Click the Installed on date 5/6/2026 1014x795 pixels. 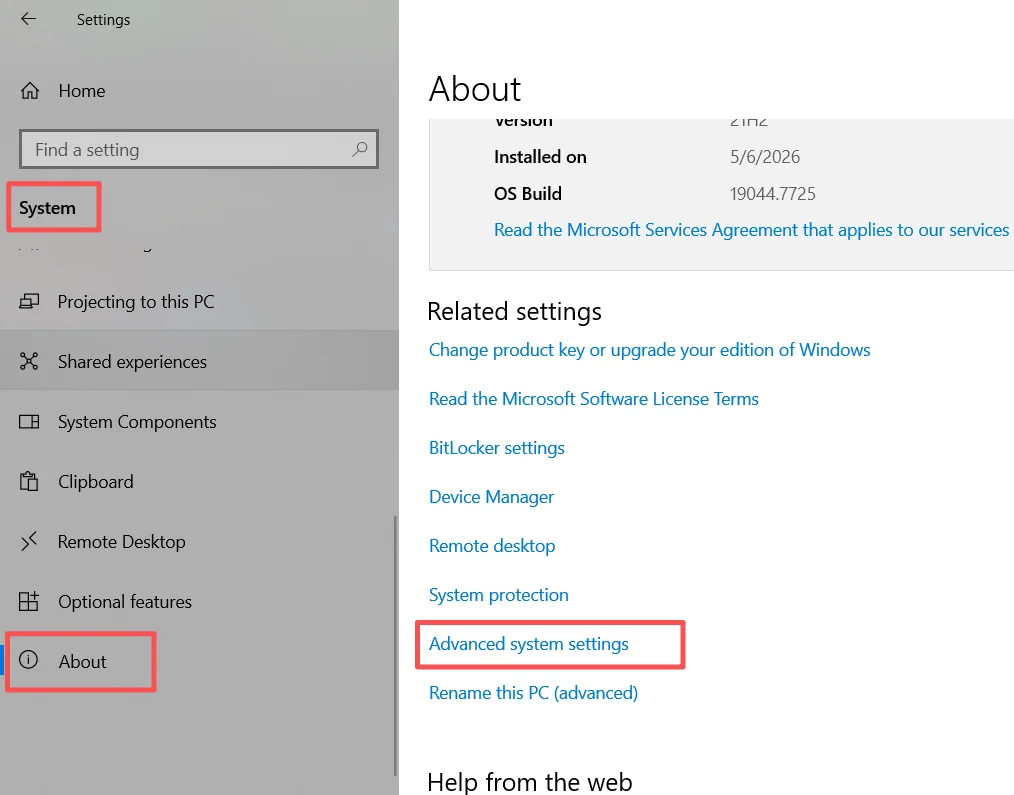pyautogui.click(x=765, y=157)
